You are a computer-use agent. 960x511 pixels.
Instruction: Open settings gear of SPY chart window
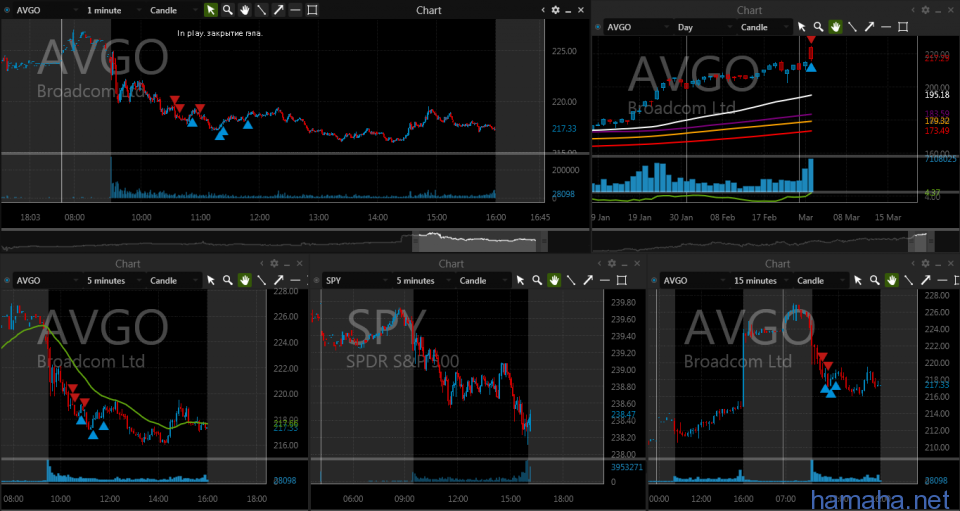click(x=610, y=263)
